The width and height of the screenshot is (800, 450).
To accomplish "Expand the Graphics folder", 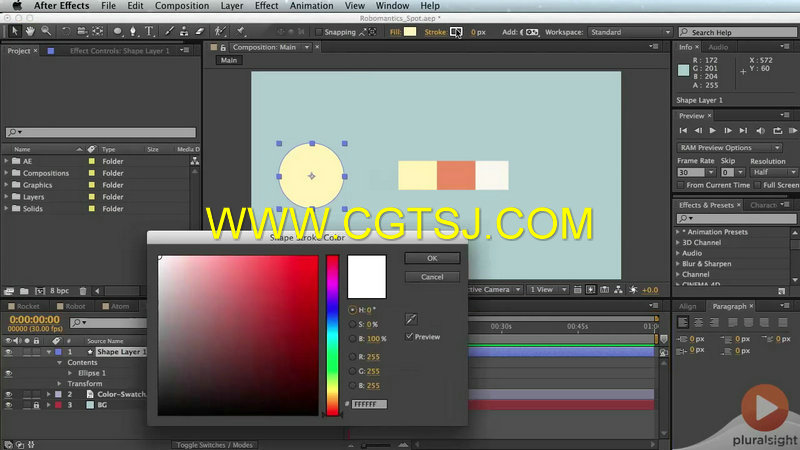I will point(6,185).
